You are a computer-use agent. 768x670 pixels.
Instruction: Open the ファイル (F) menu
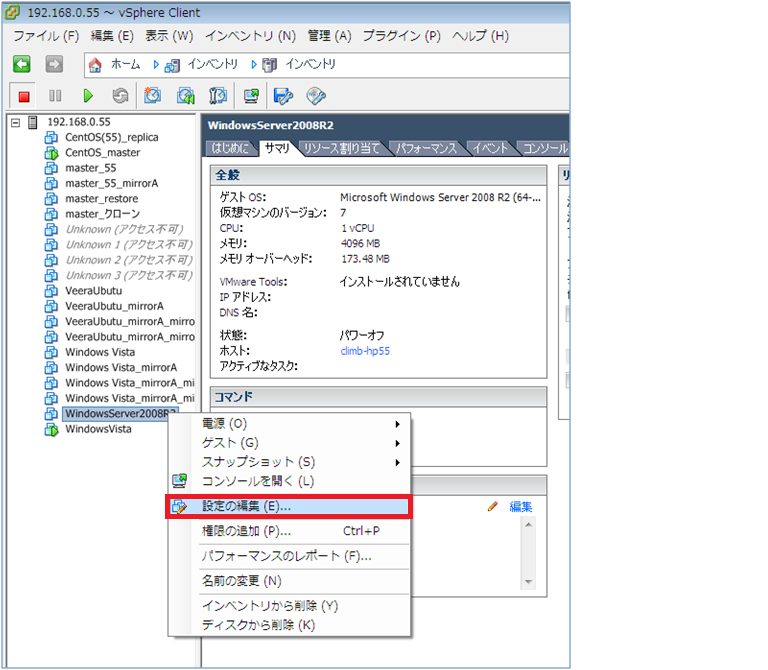click(x=46, y=36)
